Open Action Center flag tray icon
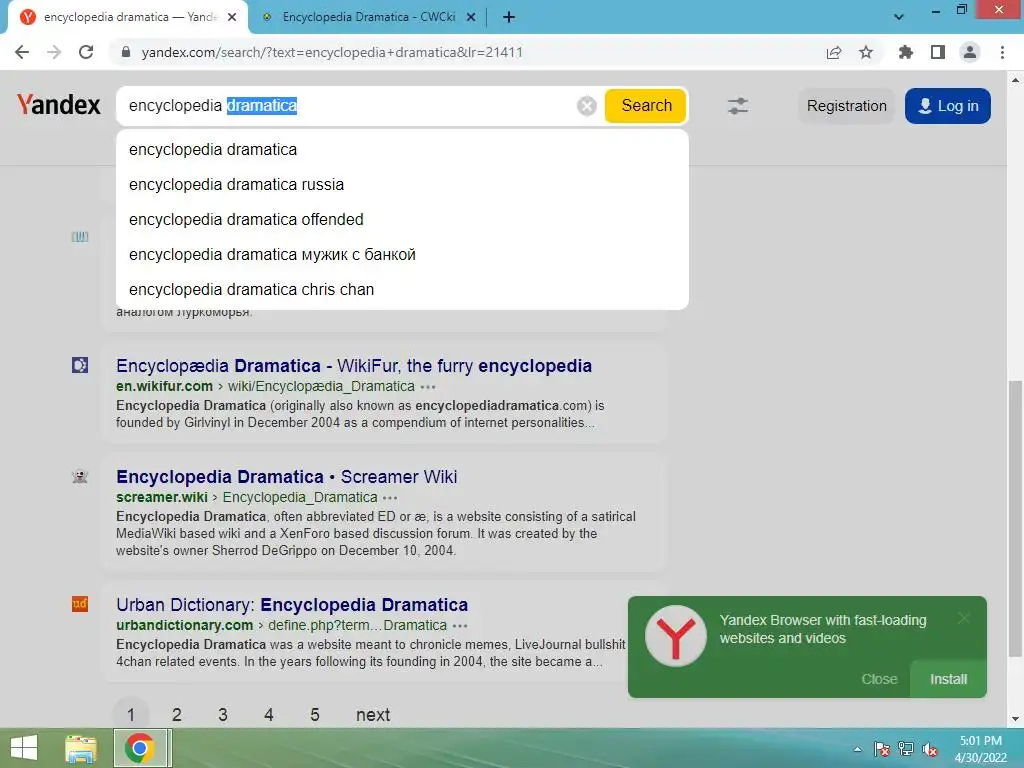 pyautogui.click(x=881, y=749)
